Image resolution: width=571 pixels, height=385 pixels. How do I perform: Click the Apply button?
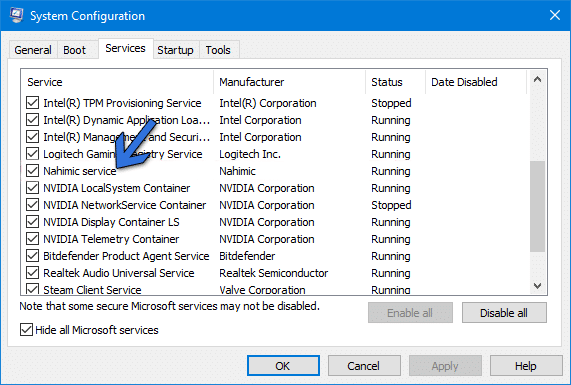pos(445,366)
